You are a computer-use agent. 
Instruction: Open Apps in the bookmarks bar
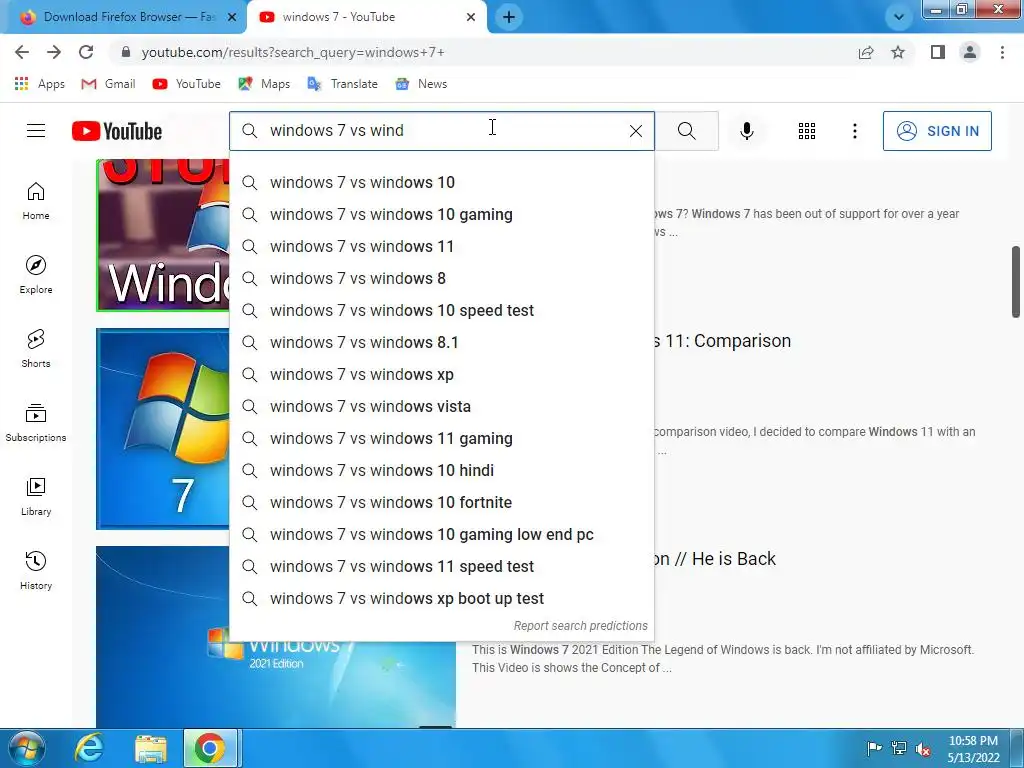[39, 84]
